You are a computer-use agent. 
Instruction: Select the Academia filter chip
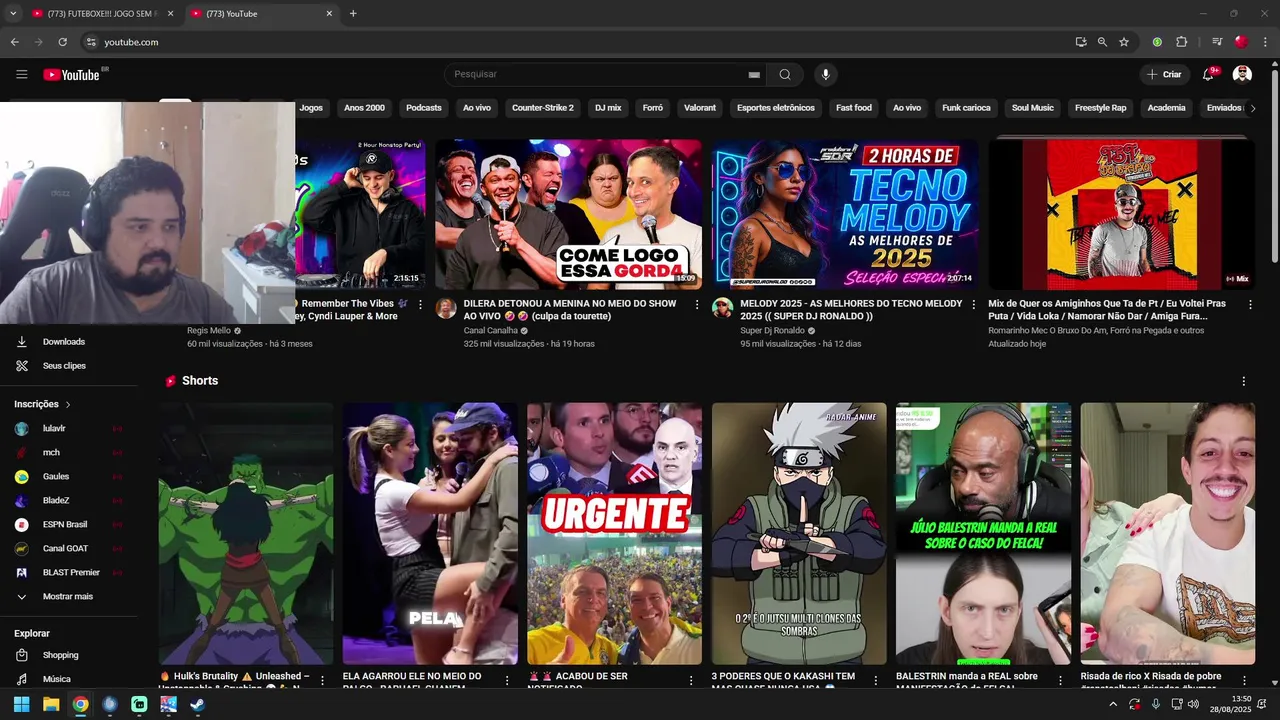(x=1166, y=108)
